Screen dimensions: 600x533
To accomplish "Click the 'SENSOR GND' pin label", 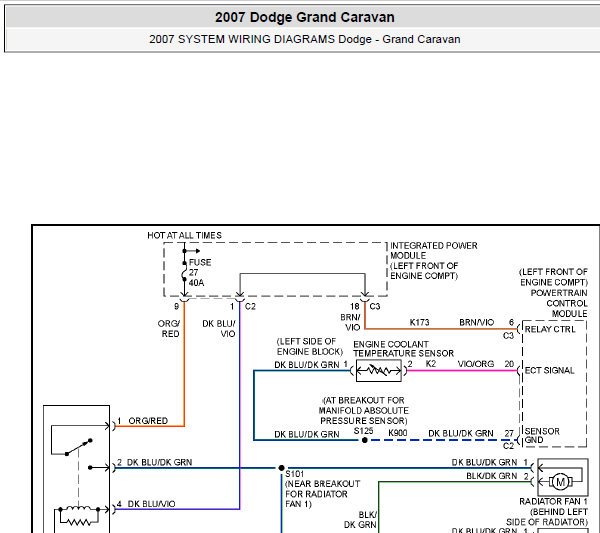I will pyautogui.click(x=542, y=435).
